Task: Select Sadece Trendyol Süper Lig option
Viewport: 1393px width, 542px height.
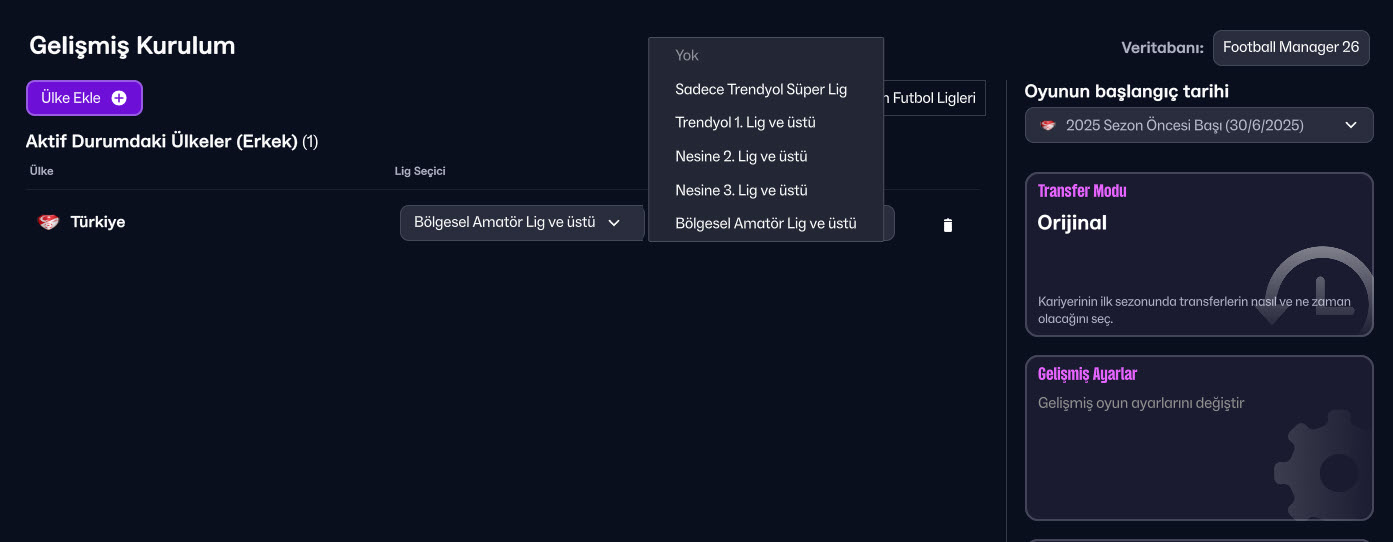Action: pos(761,89)
